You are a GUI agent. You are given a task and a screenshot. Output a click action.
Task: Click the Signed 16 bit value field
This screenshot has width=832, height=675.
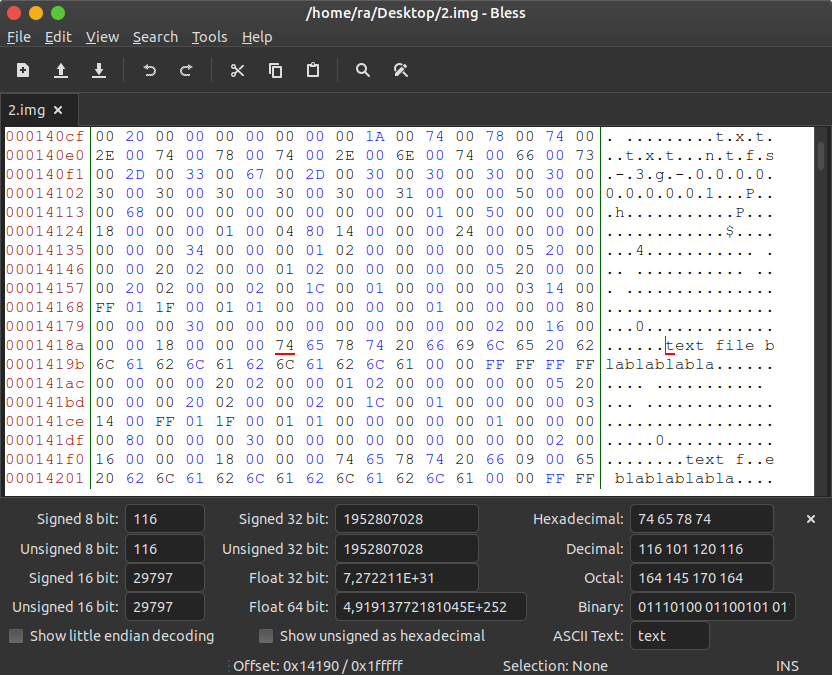(164, 577)
